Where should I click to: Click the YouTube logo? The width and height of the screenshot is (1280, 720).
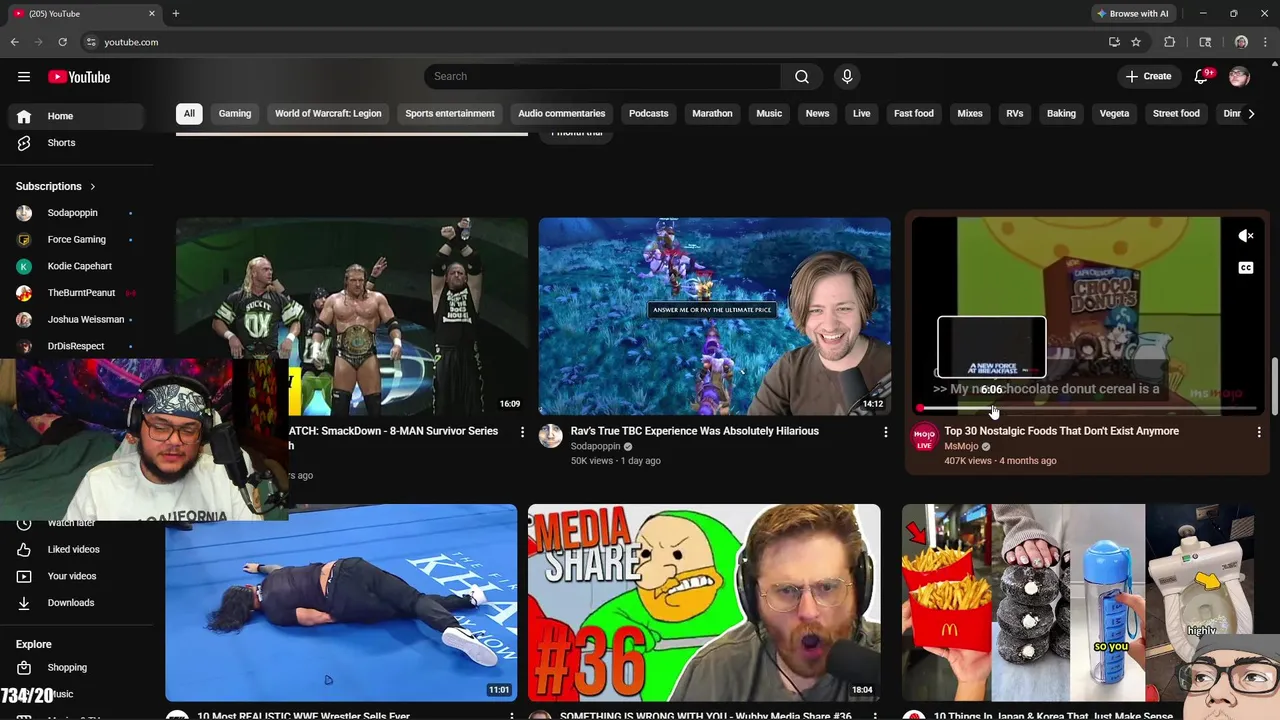coord(79,77)
